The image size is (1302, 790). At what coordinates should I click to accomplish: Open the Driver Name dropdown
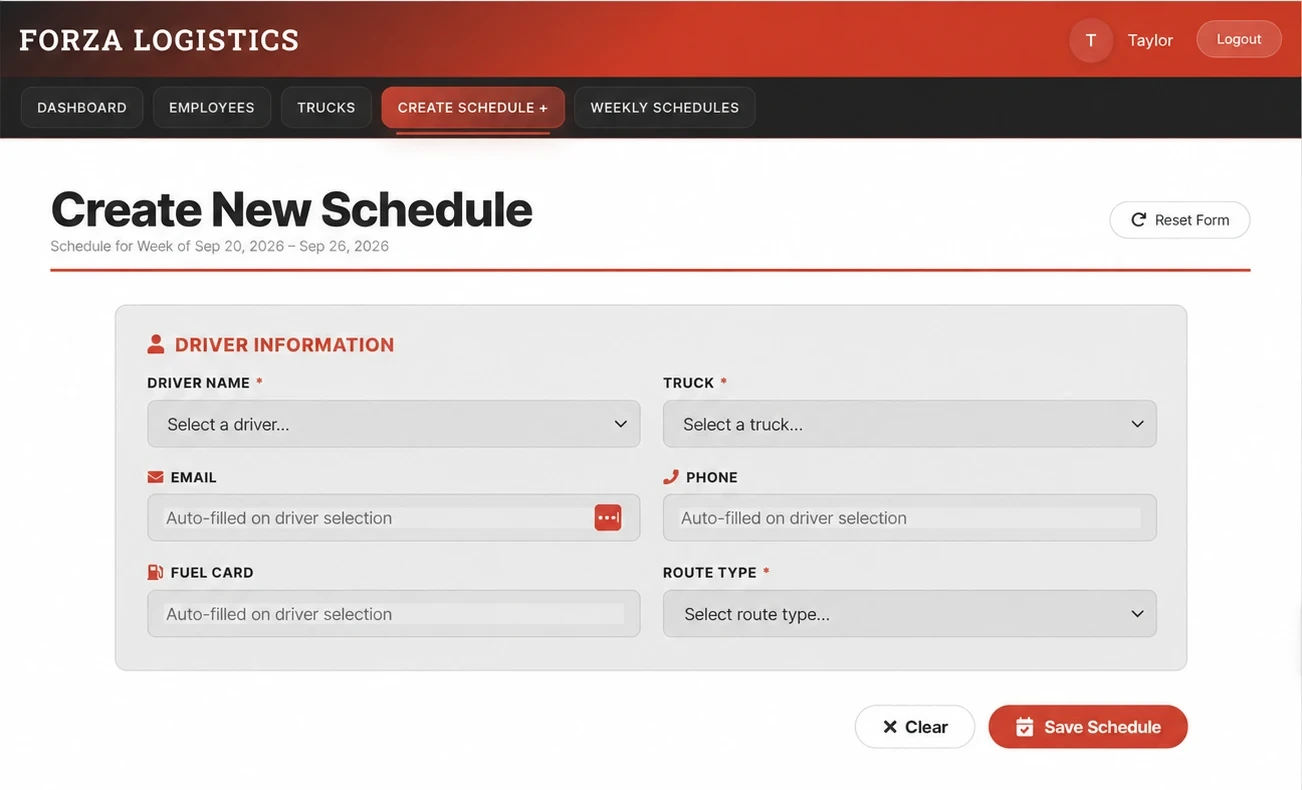coord(393,424)
